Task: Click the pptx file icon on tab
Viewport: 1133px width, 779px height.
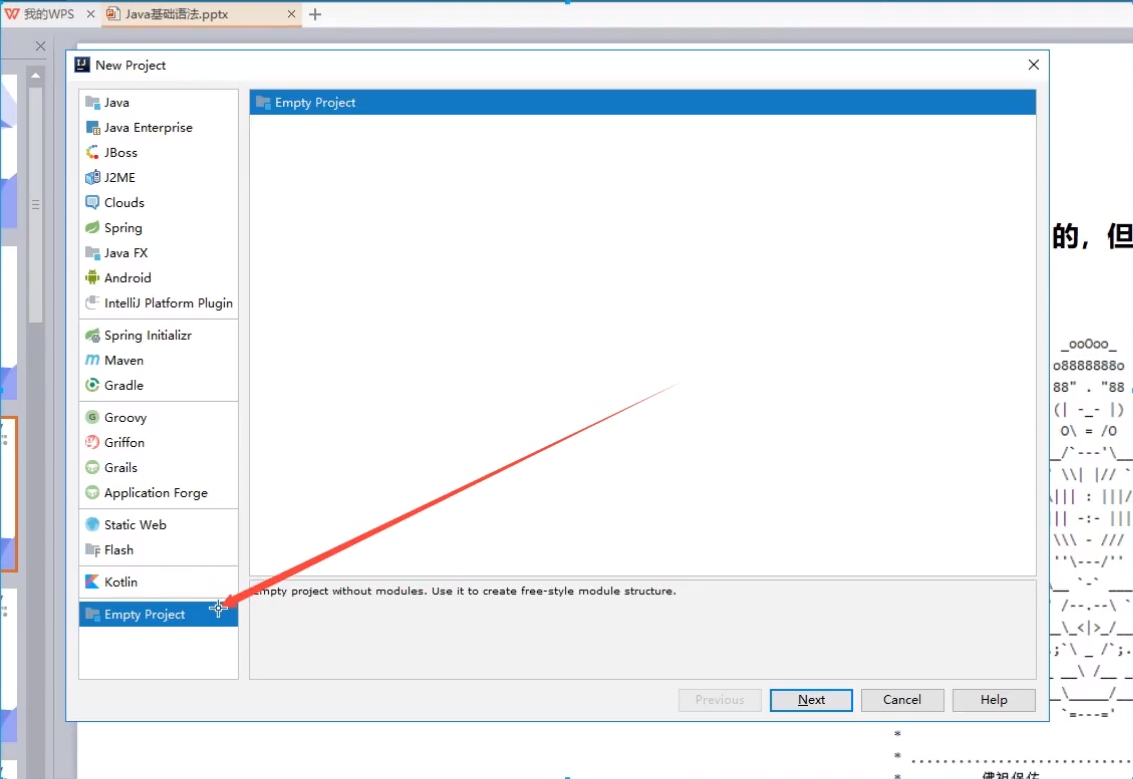Action: [x=113, y=14]
